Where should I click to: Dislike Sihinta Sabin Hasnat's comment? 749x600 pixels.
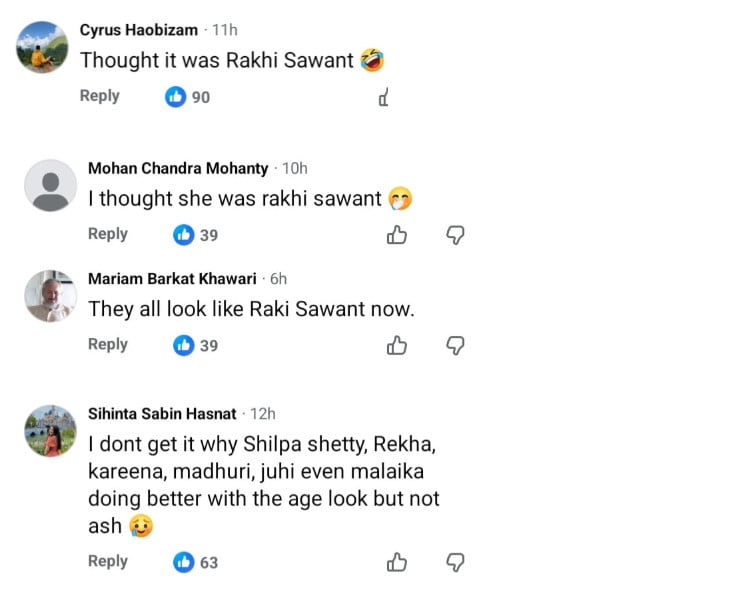tap(455, 563)
